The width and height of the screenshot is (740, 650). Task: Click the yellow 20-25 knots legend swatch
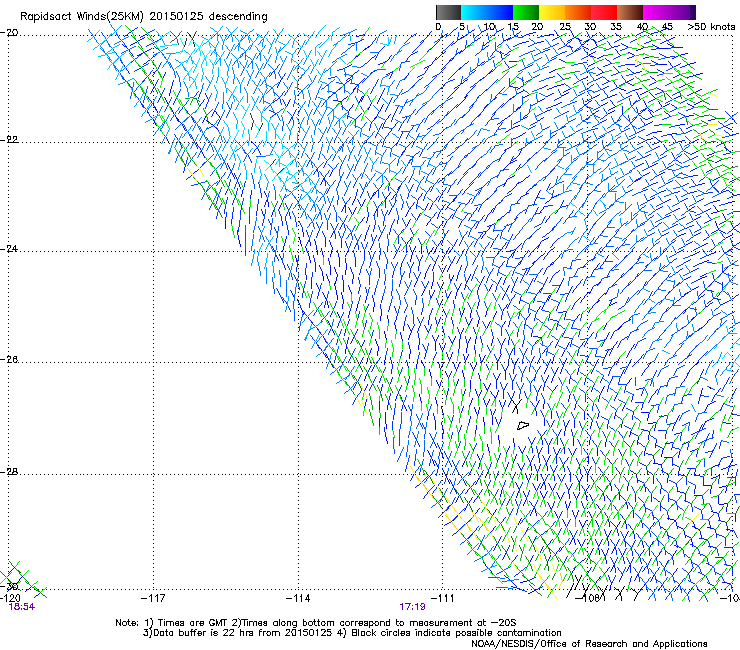pos(552,12)
